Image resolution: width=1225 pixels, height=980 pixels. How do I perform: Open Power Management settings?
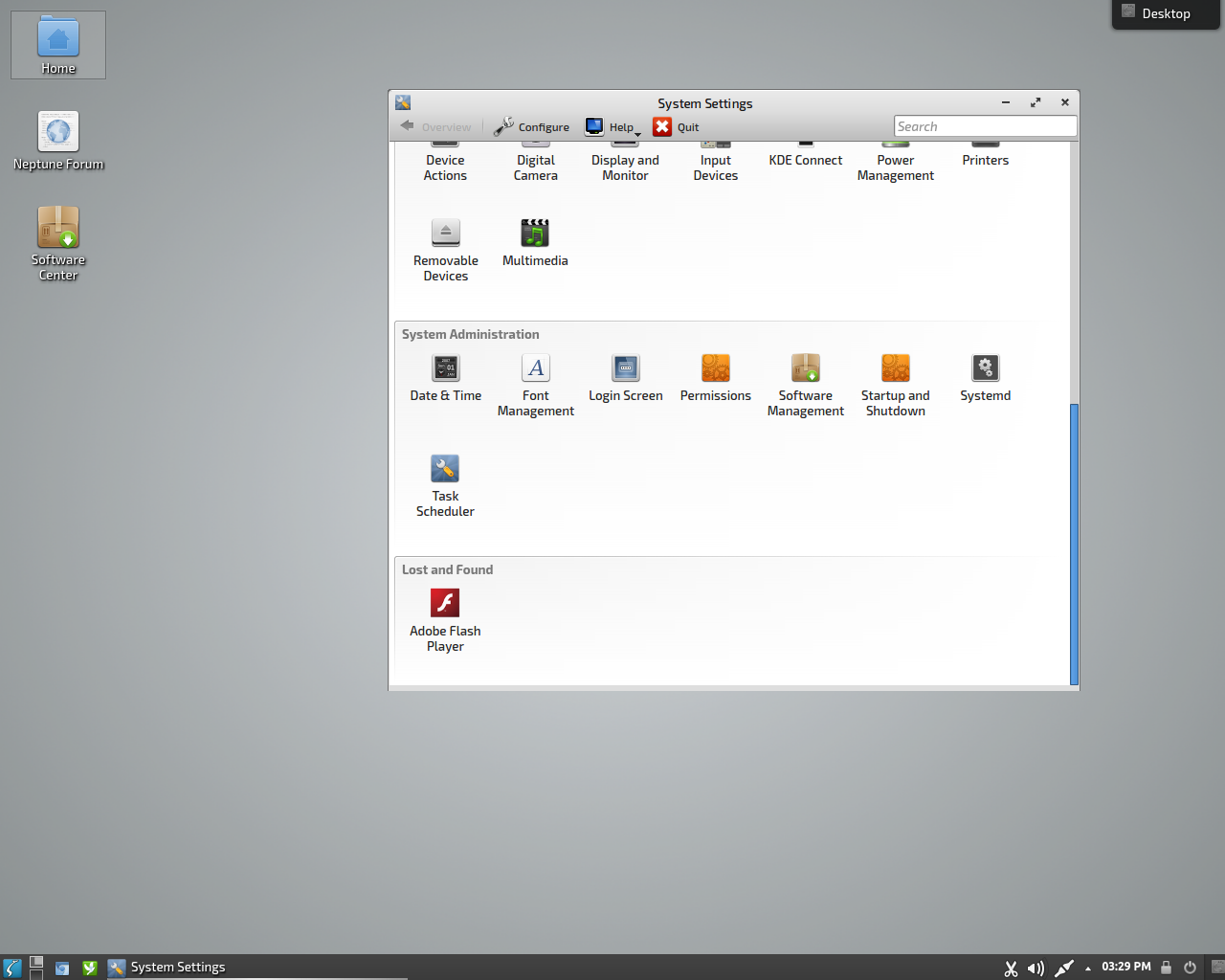[895, 165]
